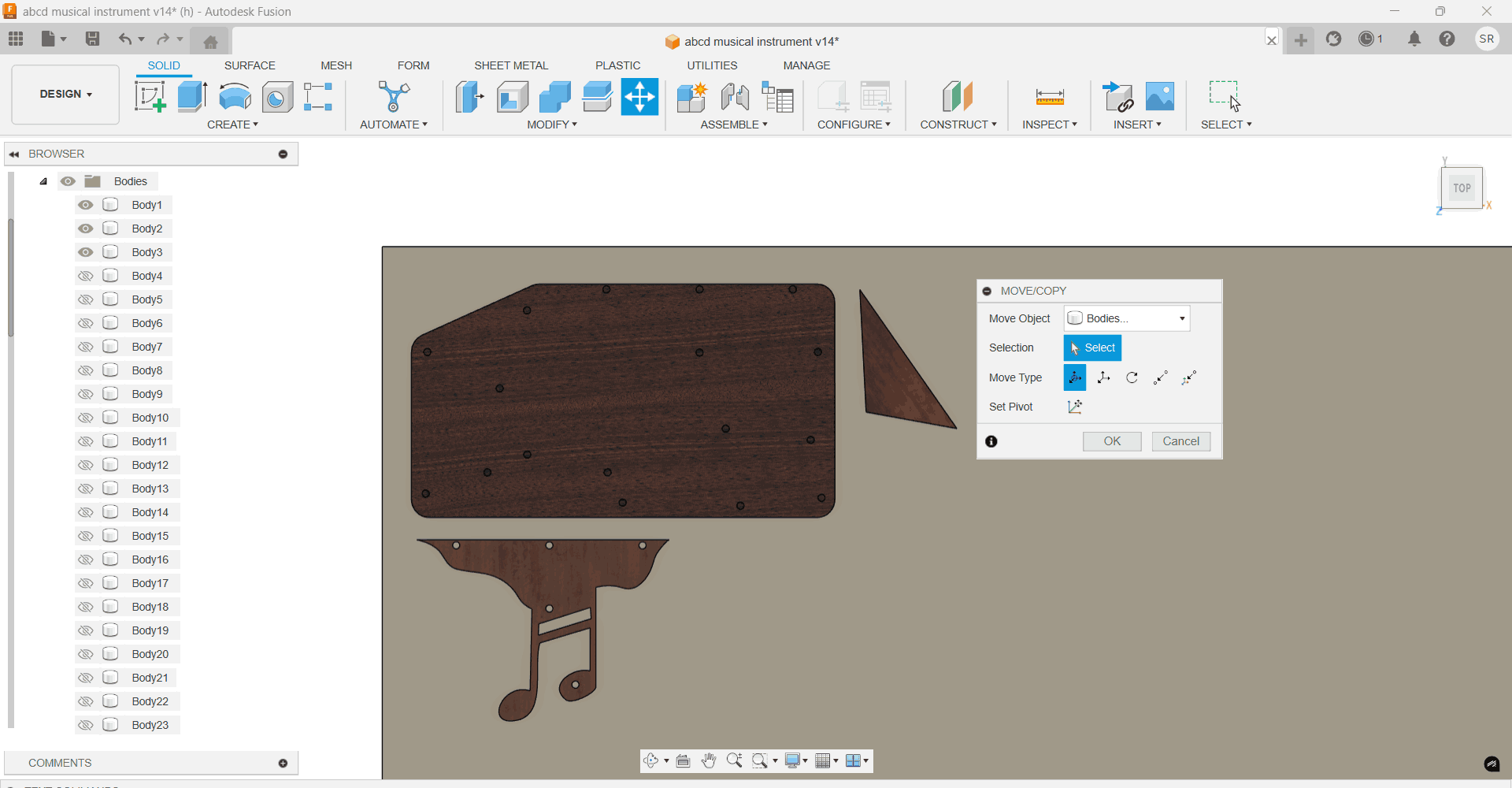Click the Create Sketch tool icon
The height and width of the screenshot is (788, 1512).
[150, 97]
